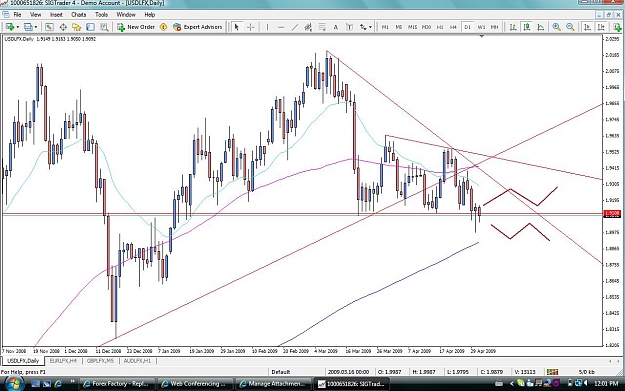Select the text label 'T' tool
The image size is (625, 391).
[349, 27]
